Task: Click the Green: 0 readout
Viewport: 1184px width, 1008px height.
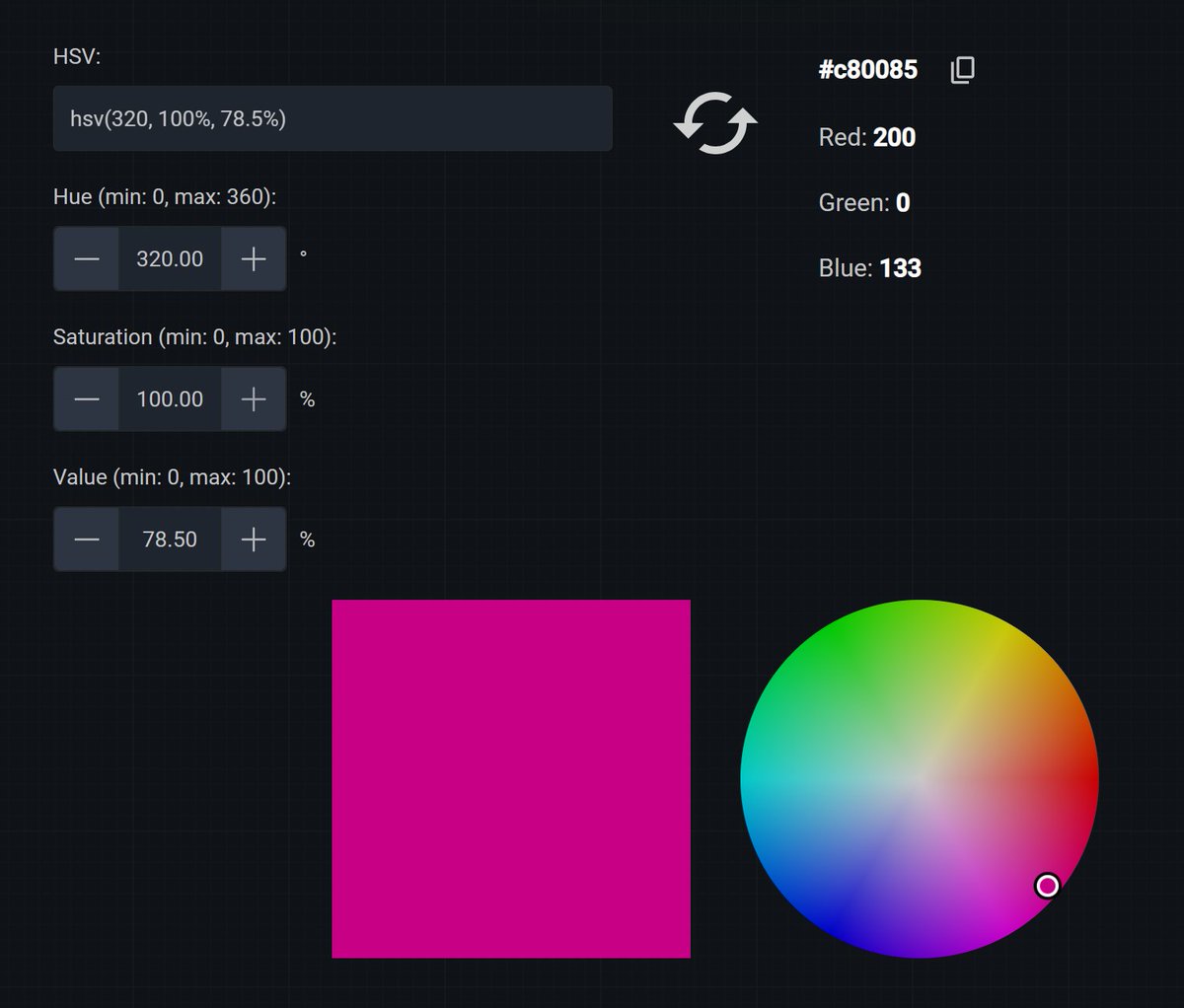Action: tap(864, 203)
